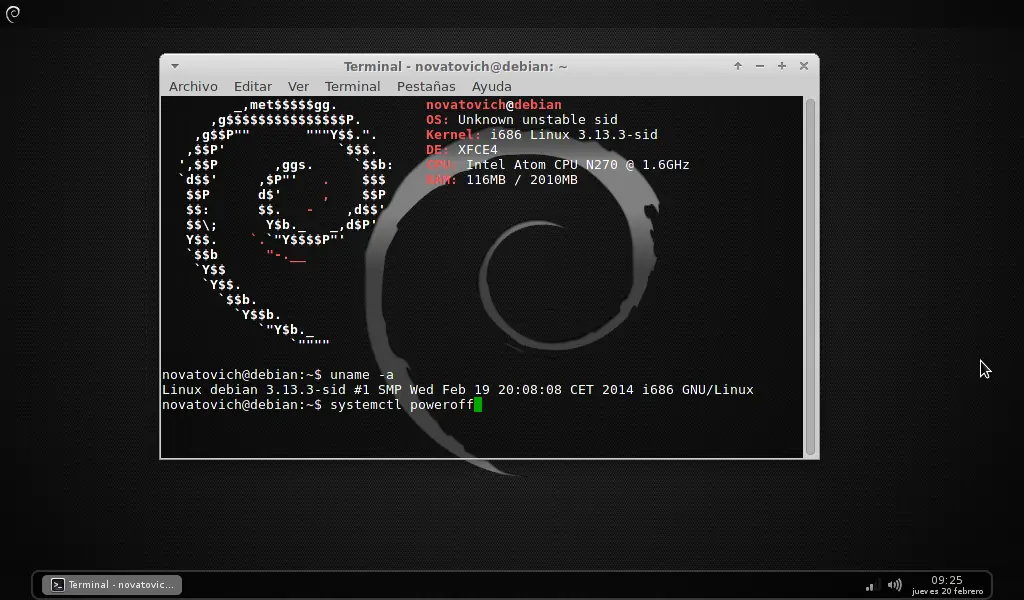Image resolution: width=1024 pixels, height=600 pixels.
Task: Click the 'systemctl poweroff' command text
Action: pos(402,405)
